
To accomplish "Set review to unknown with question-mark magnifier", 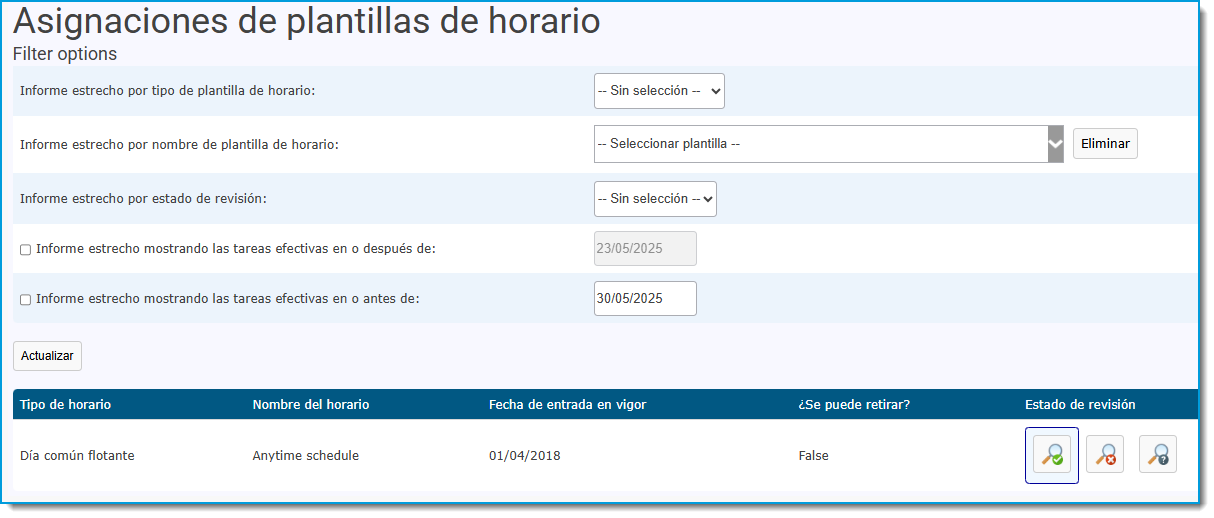I will coord(1158,455).
